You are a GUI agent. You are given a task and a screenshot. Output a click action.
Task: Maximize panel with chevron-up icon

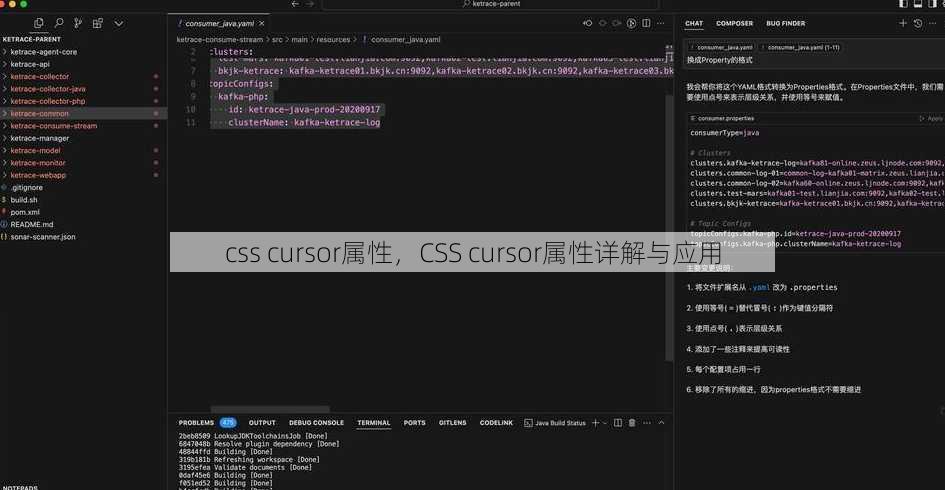point(661,422)
